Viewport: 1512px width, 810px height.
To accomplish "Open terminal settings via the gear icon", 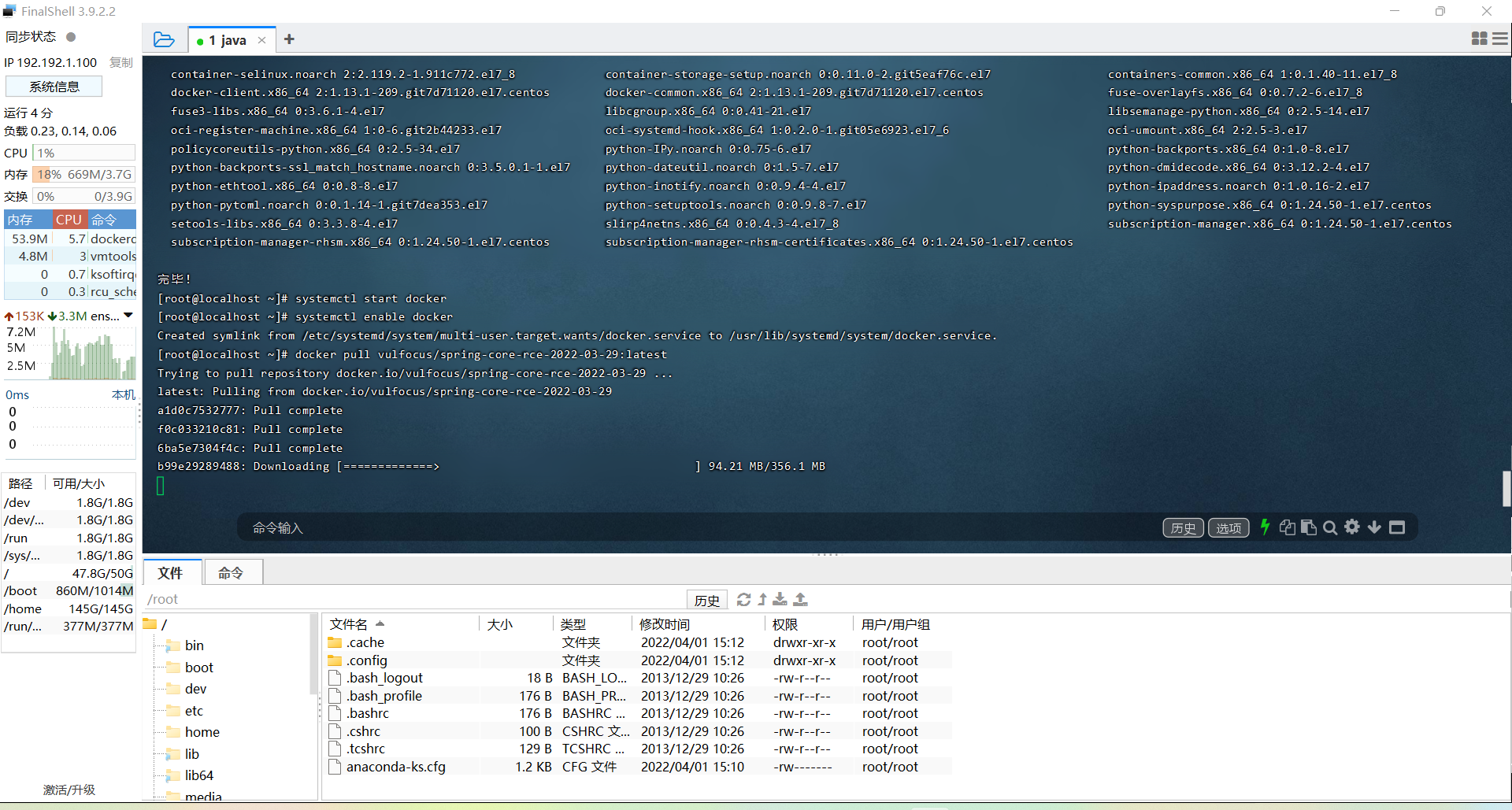I will (1353, 527).
